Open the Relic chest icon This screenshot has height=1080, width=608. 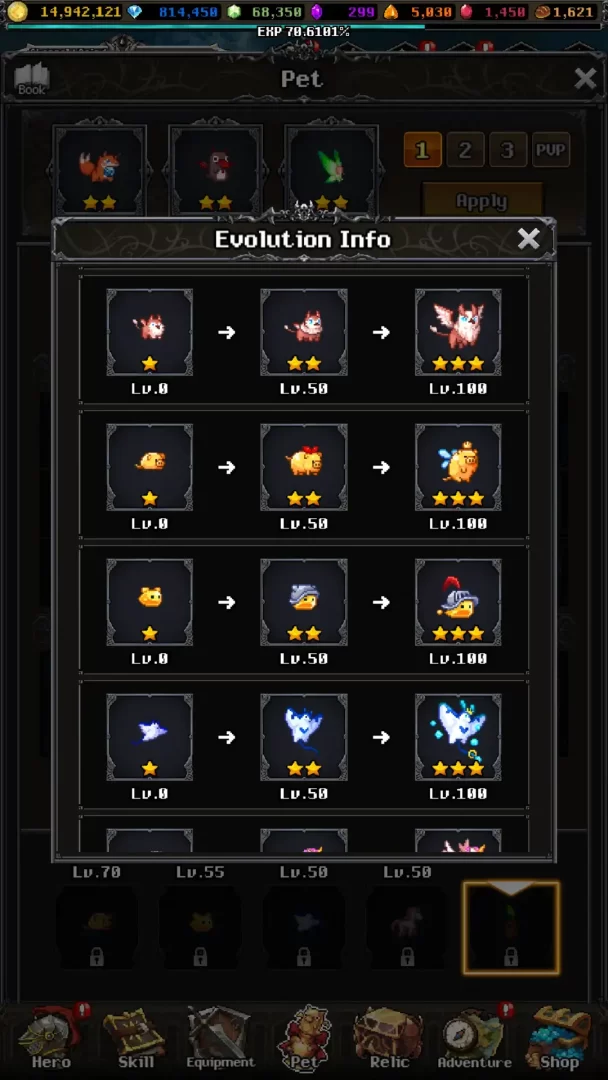click(x=389, y=1037)
